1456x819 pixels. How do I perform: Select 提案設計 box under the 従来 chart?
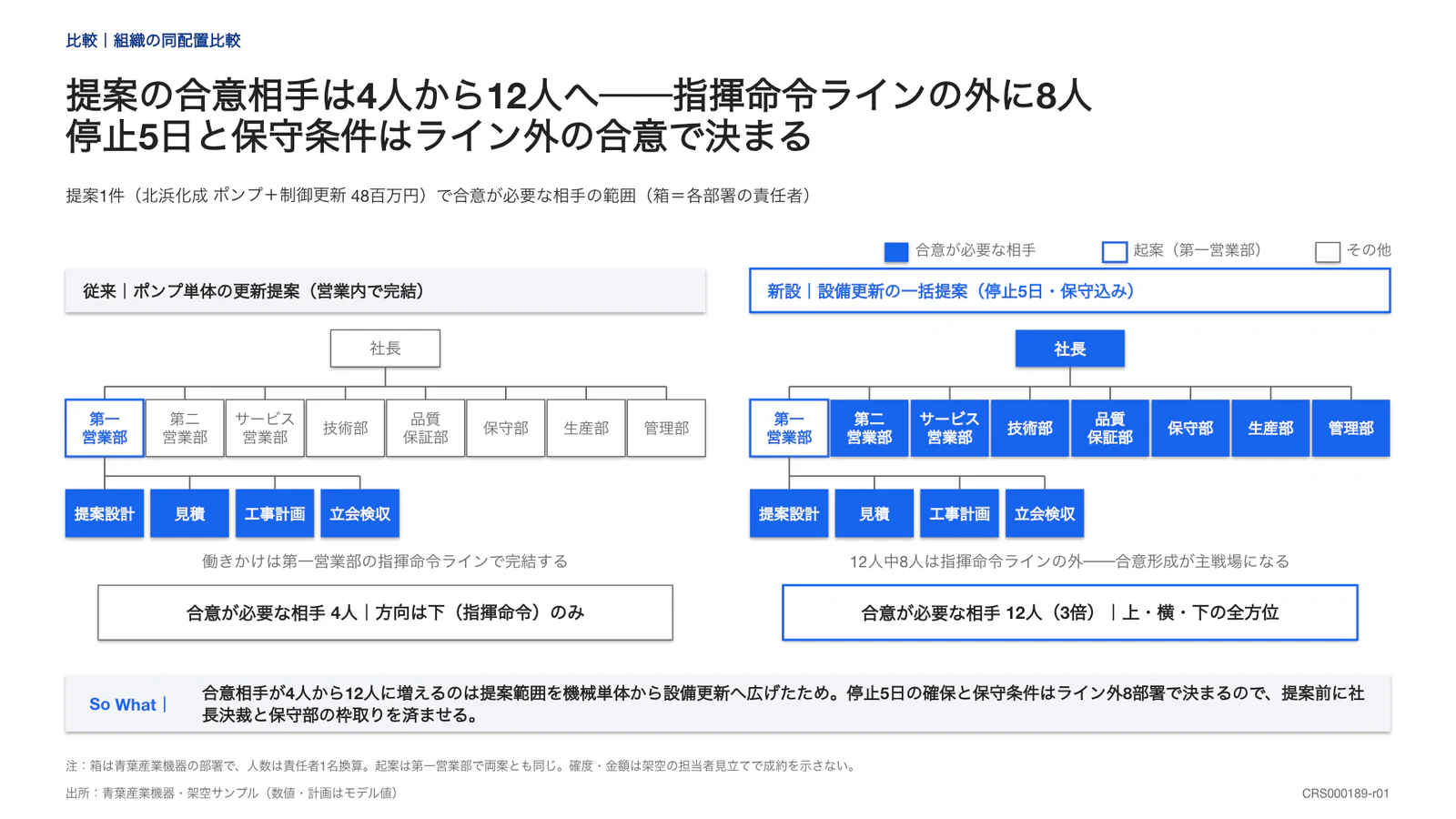(x=105, y=513)
